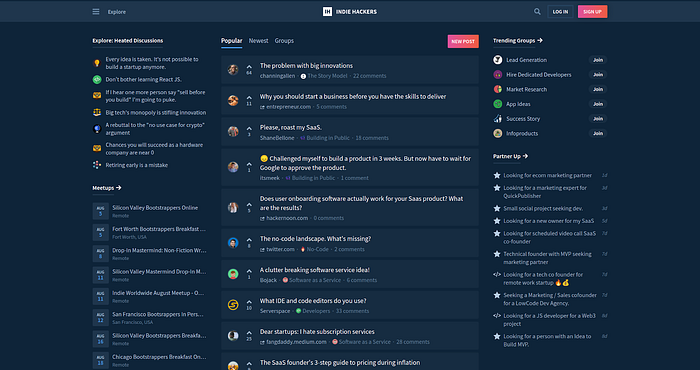The height and width of the screenshot is (370, 700).
Task: Click Serverspace yellow avatar icon
Action: point(233,305)
